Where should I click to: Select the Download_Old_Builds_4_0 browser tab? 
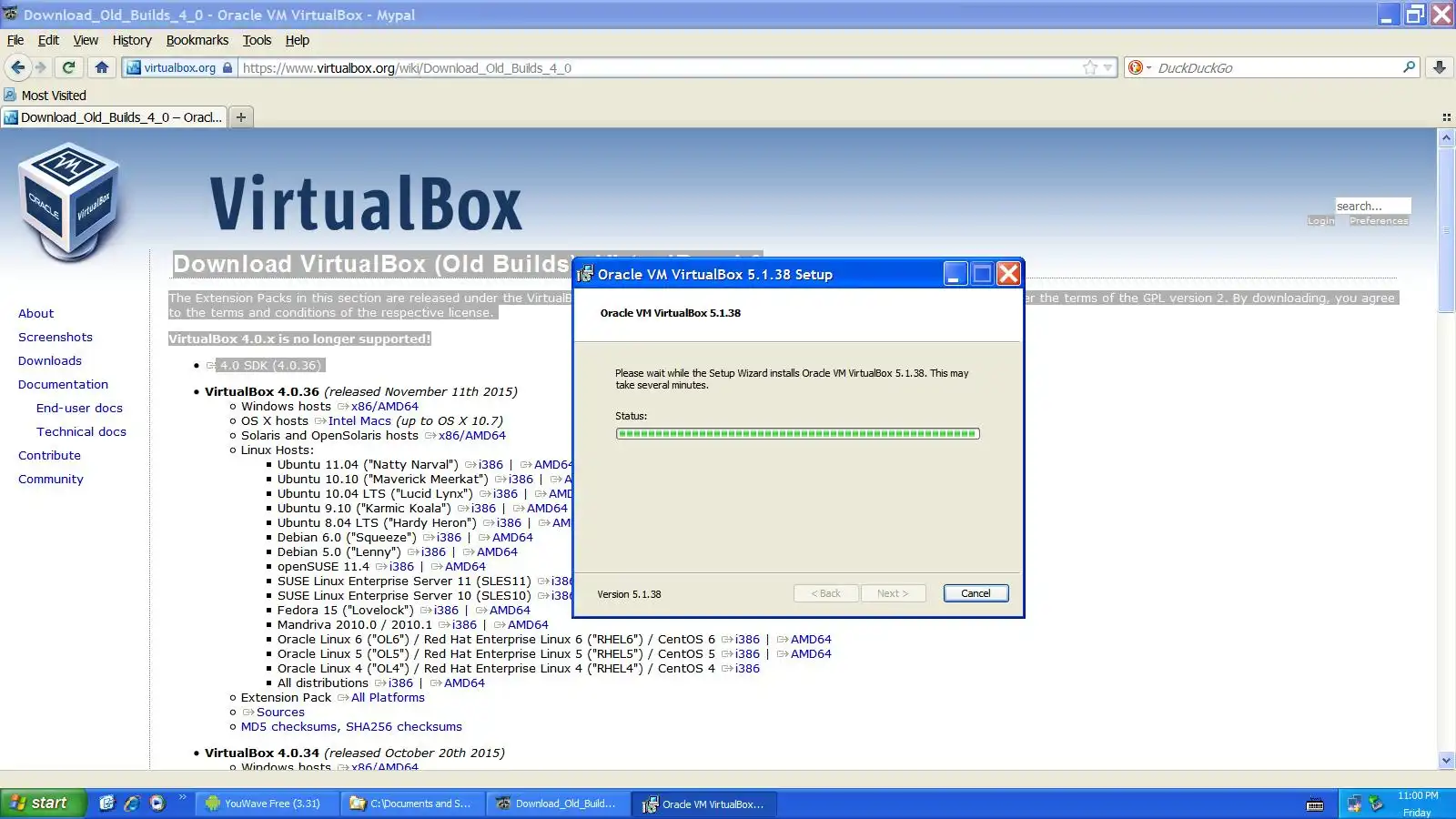point(113,116)
